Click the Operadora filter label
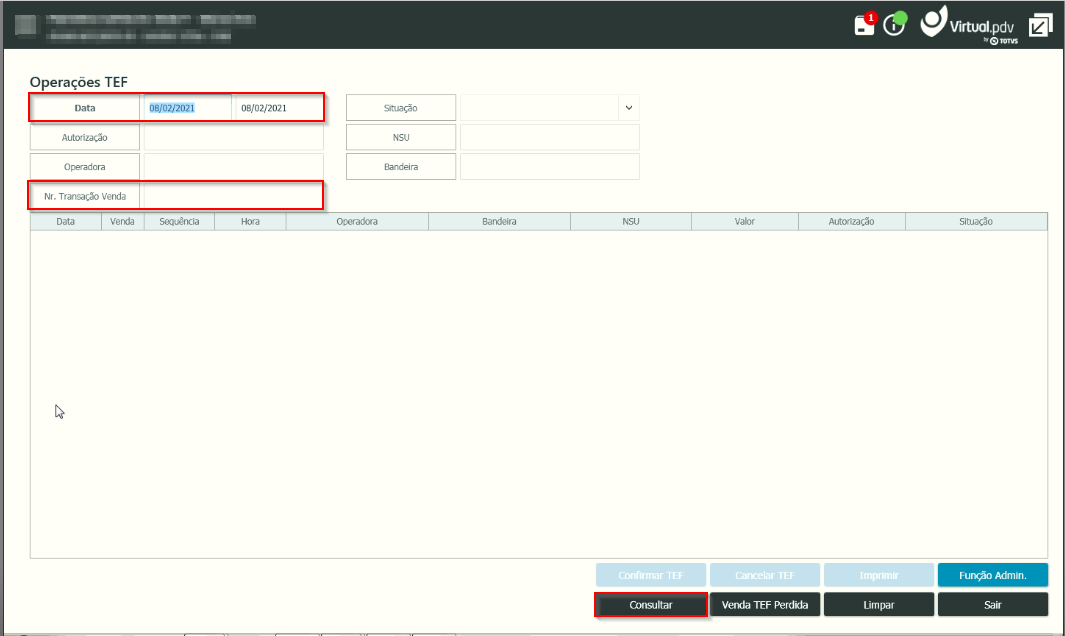 [x=85, y=166]
